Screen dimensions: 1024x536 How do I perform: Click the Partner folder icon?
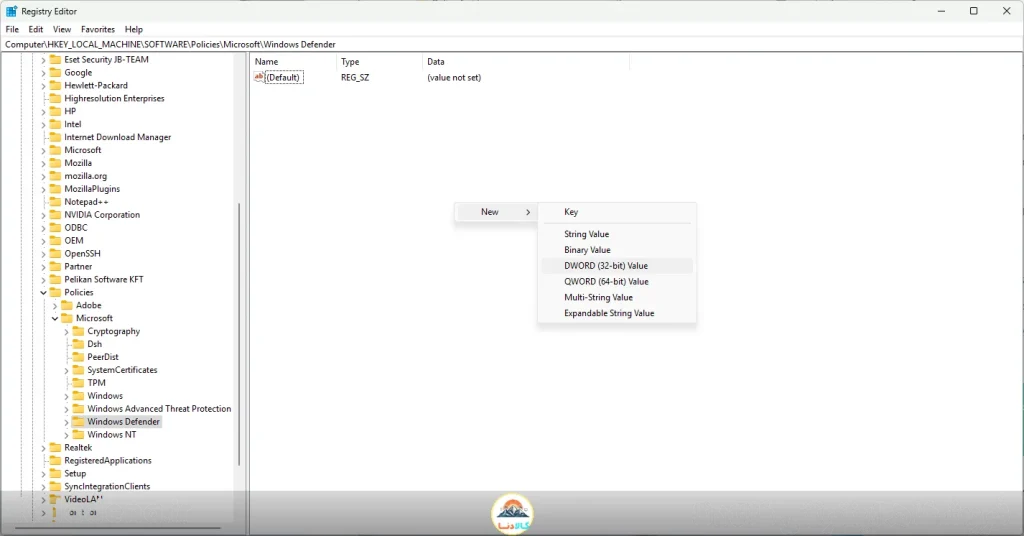56,266
